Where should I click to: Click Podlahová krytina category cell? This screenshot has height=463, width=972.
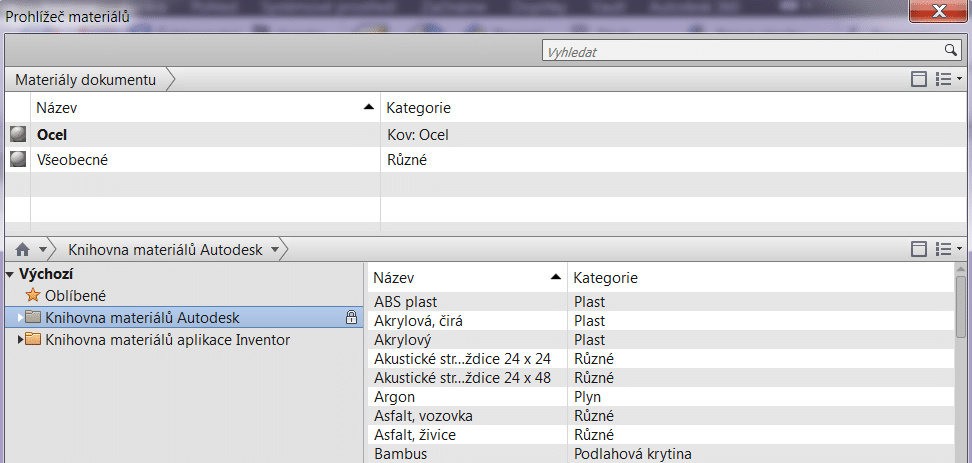pyautogui.click(x=632, y=453)
